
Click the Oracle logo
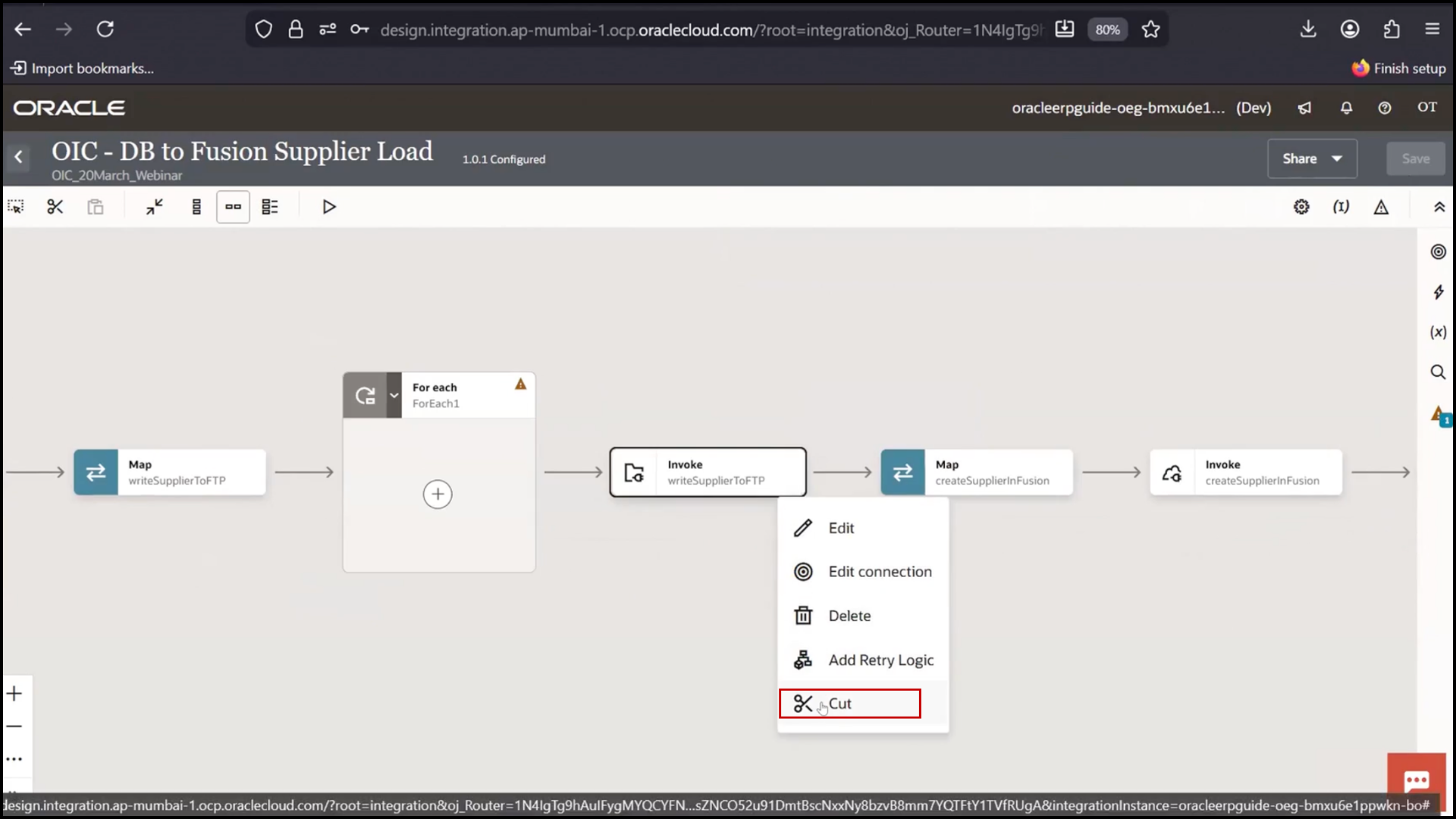tap(69, 108)
